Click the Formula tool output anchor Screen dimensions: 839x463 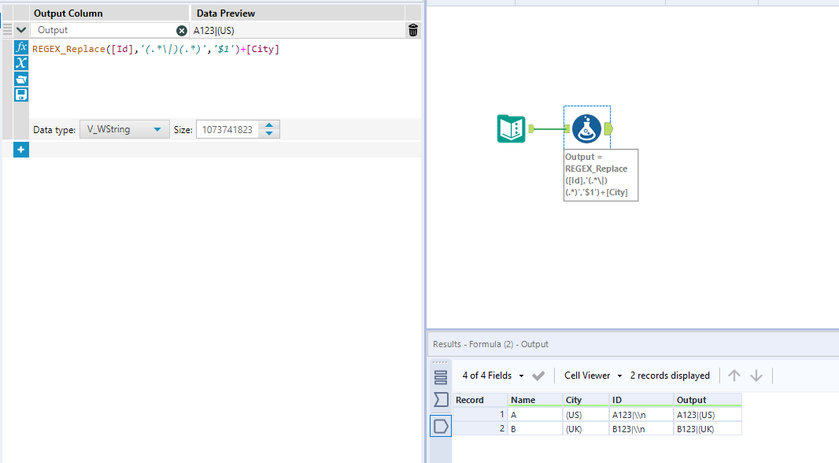click(608, 128)
